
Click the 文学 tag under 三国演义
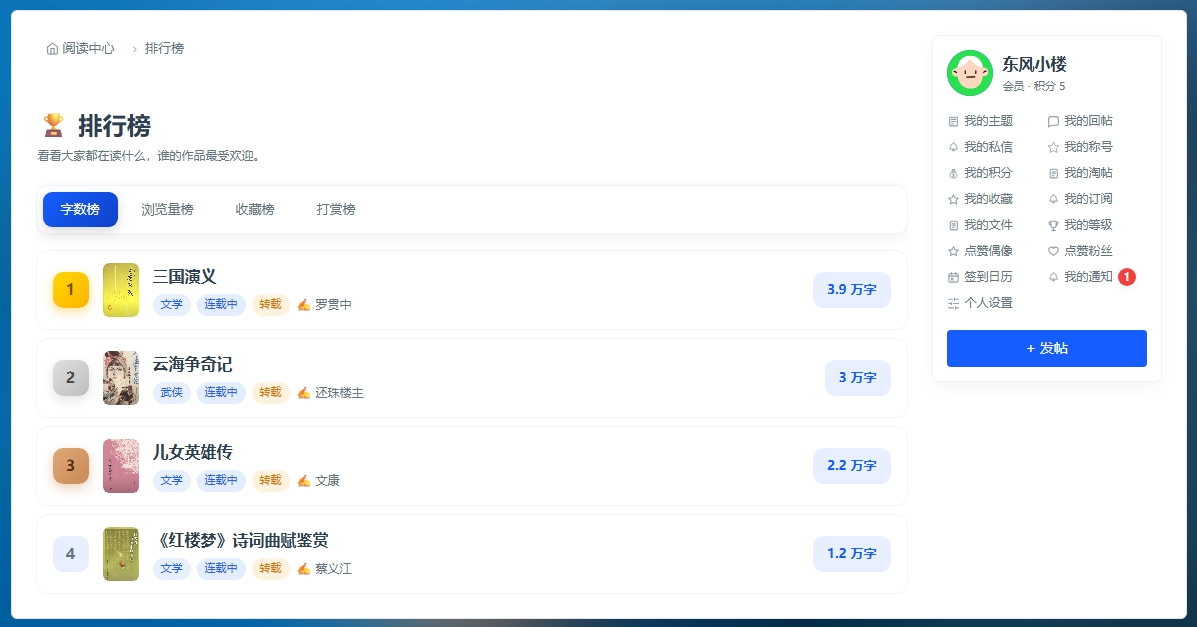click(172, 305)
